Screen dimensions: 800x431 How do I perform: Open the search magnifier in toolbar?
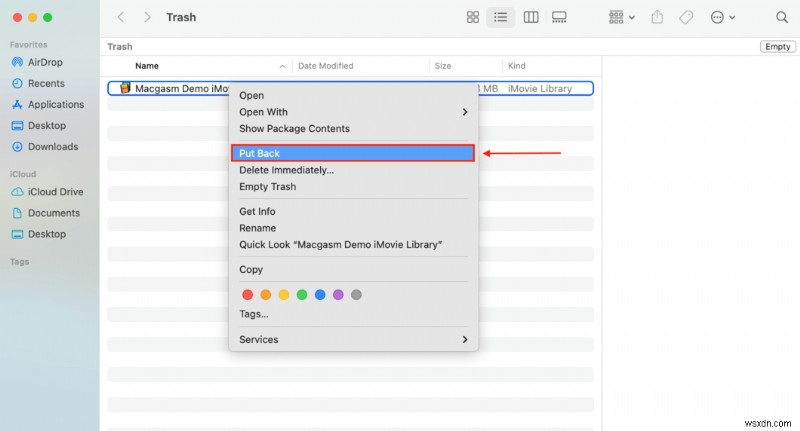[x=781, y=17]
